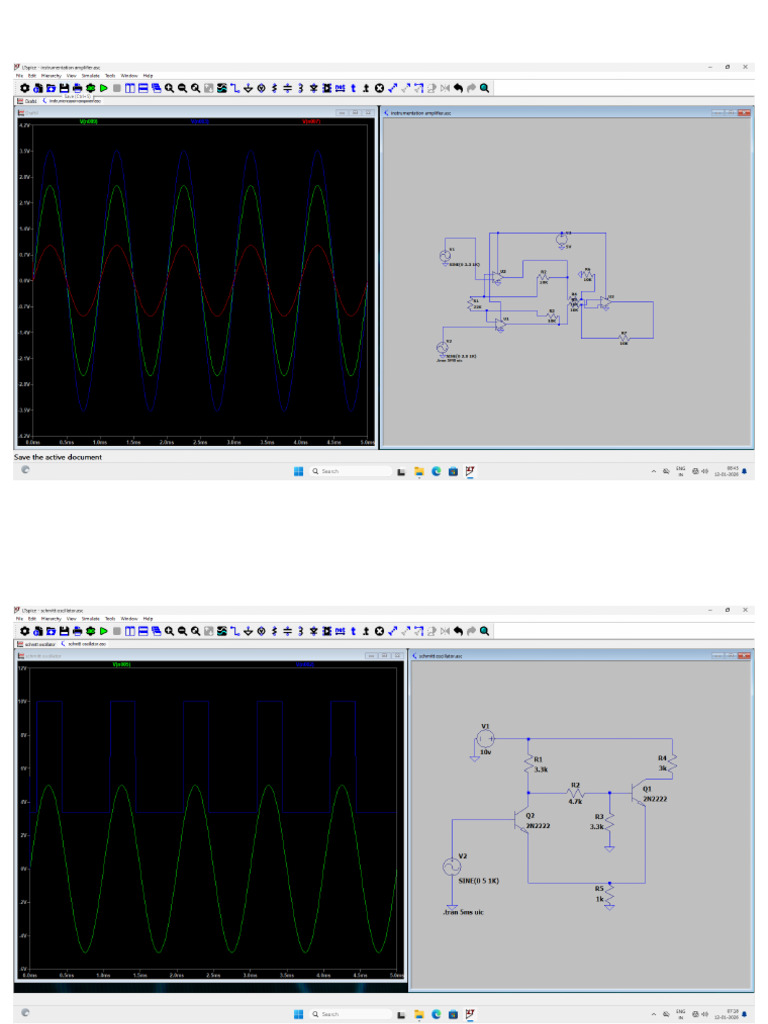The height and width of the screenshot is (1024, 768).
Task: Select Inductor tool in schmitt oscillator window toolbar
Action: (300, 631)
